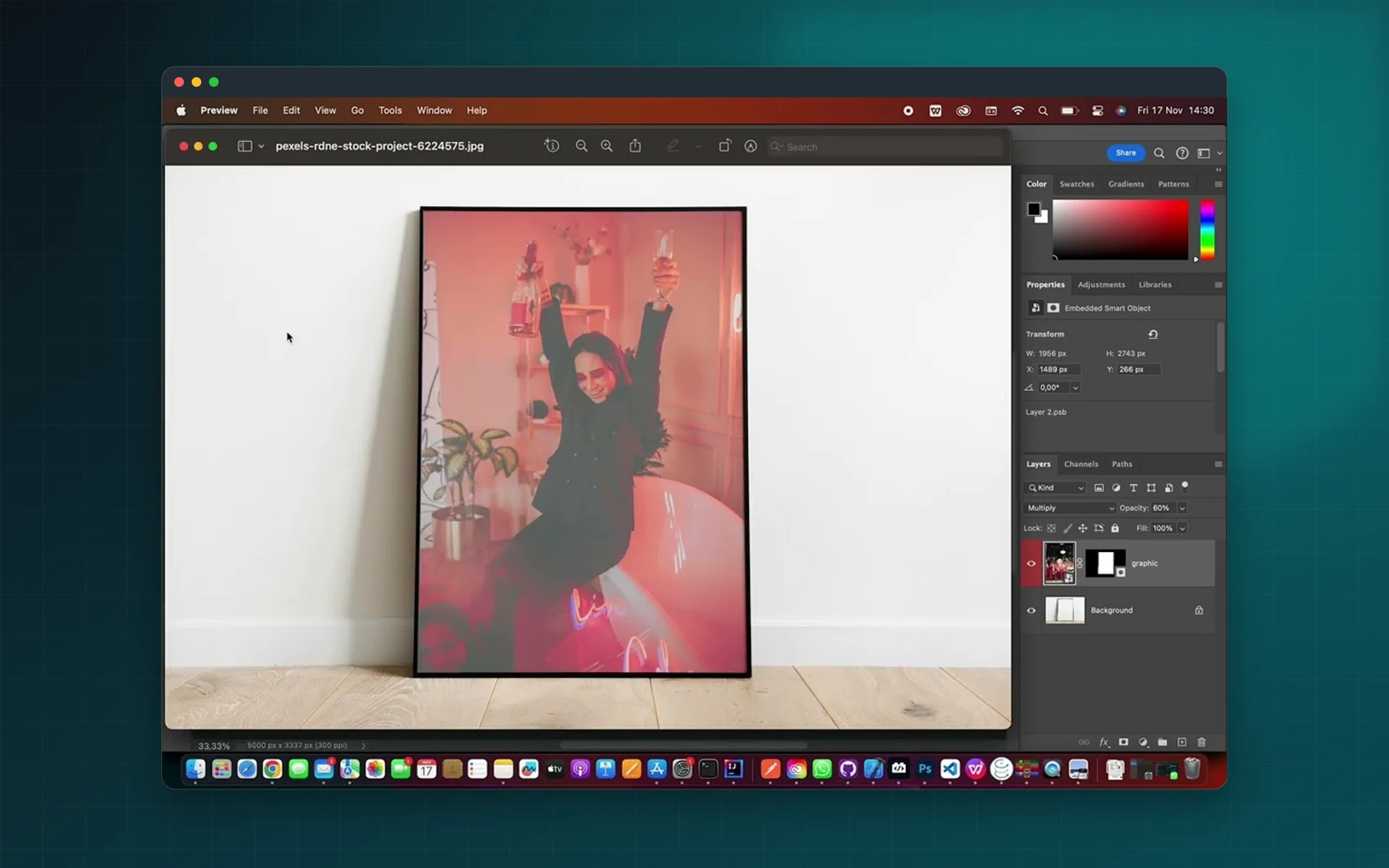Hide the graphic layer eye icon
Image resolution: width=1389 pixels, height=868 pixels.
click(x=1032, y=563)
